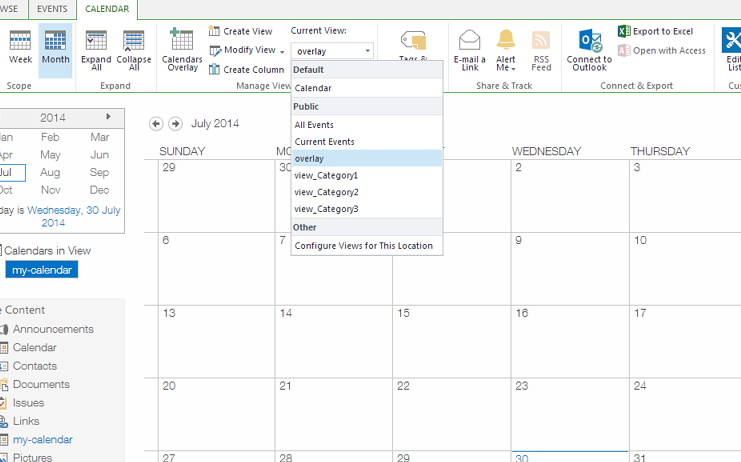Click Create View in ribbon
Image resolution: width=741 pixels, height=462 pixels.
241,31
